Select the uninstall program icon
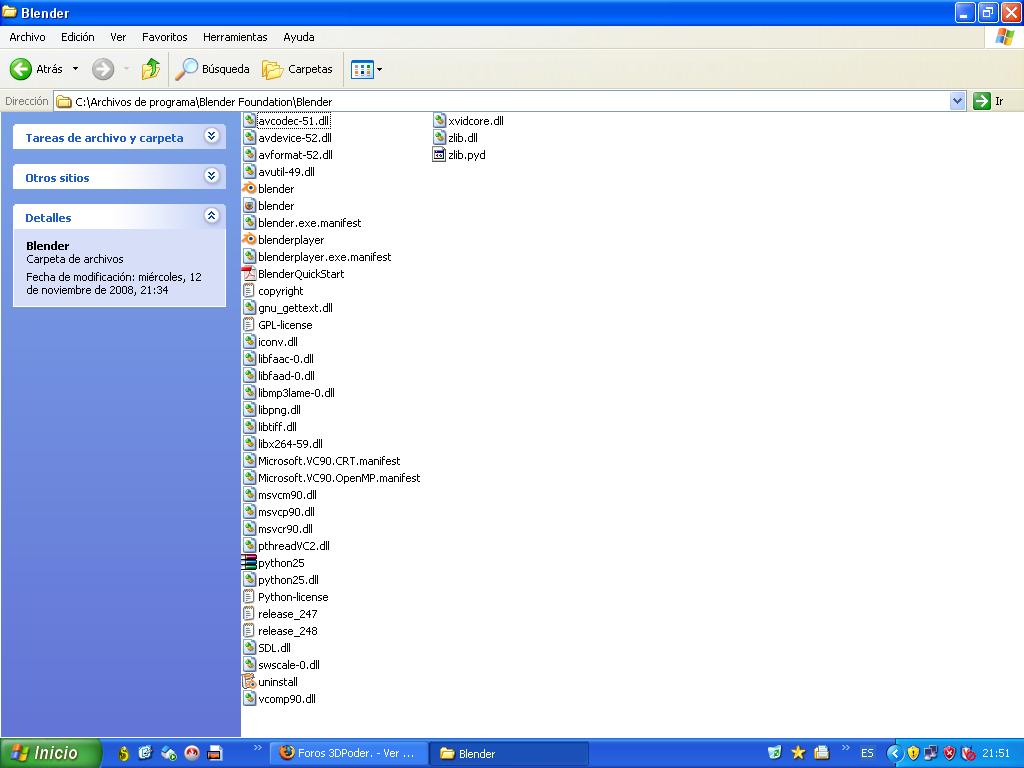 [249, 681]
